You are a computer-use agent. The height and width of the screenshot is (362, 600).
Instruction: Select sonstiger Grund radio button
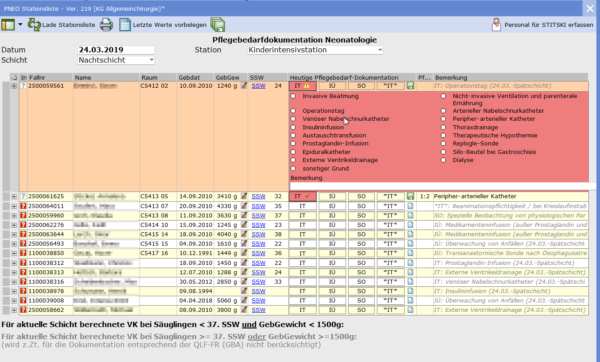(x=293, y=168)
